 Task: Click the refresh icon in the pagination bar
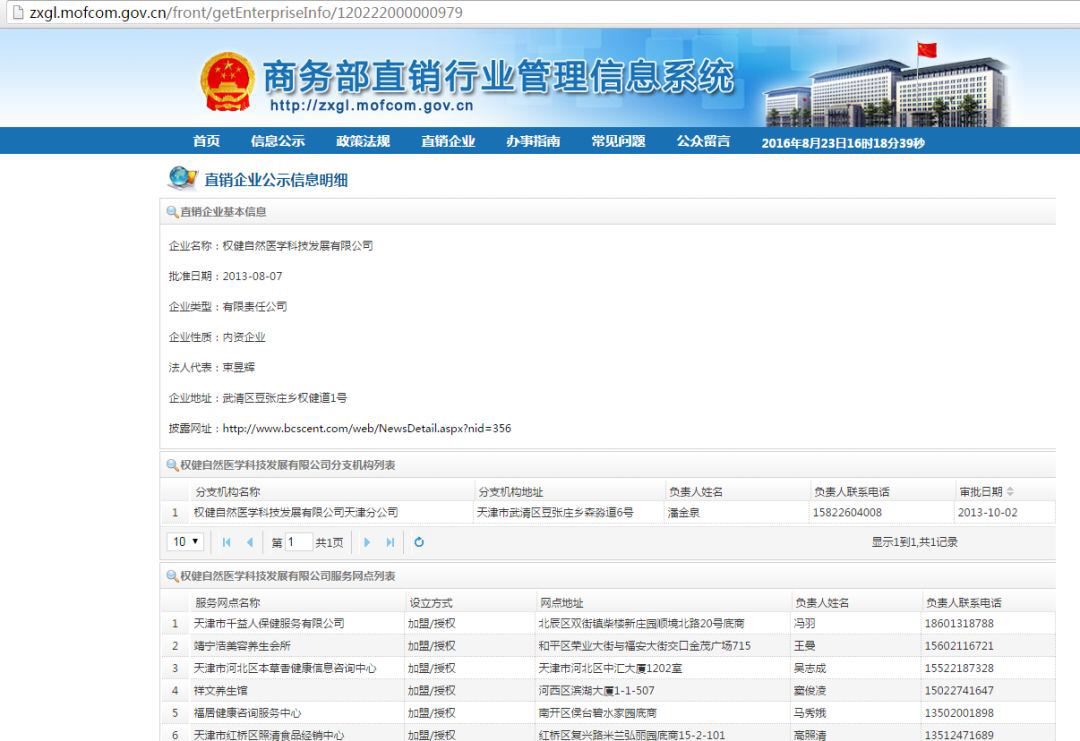pos(418,541)
